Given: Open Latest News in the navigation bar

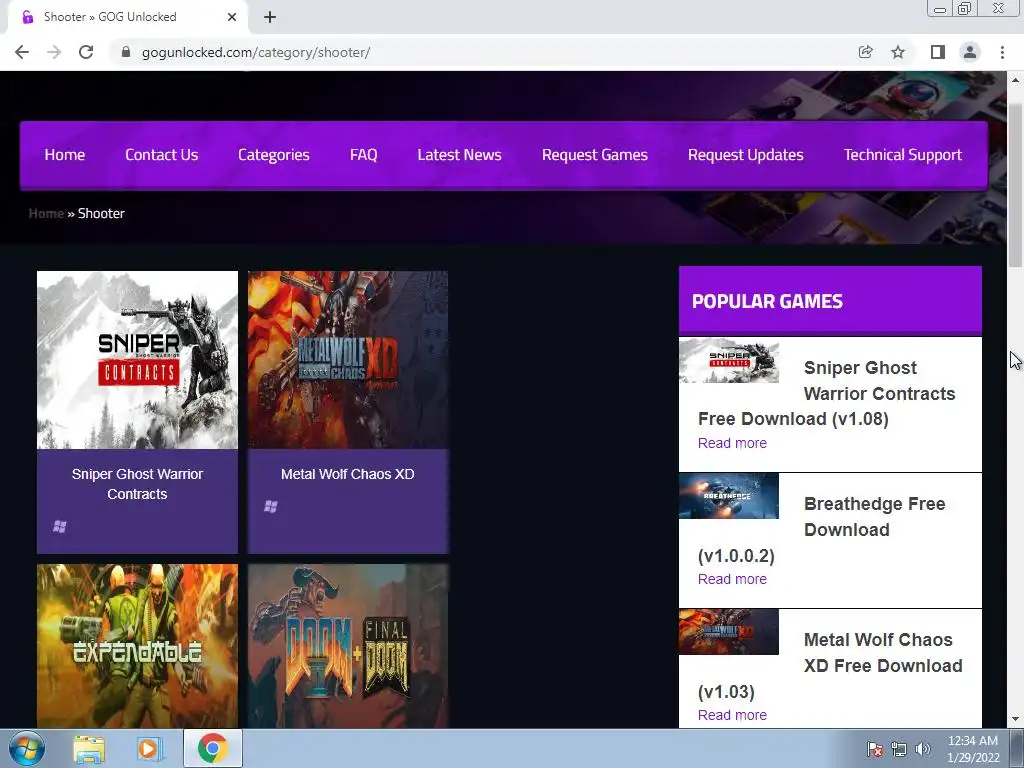Looking at the screenshot, I should (459, 155).
